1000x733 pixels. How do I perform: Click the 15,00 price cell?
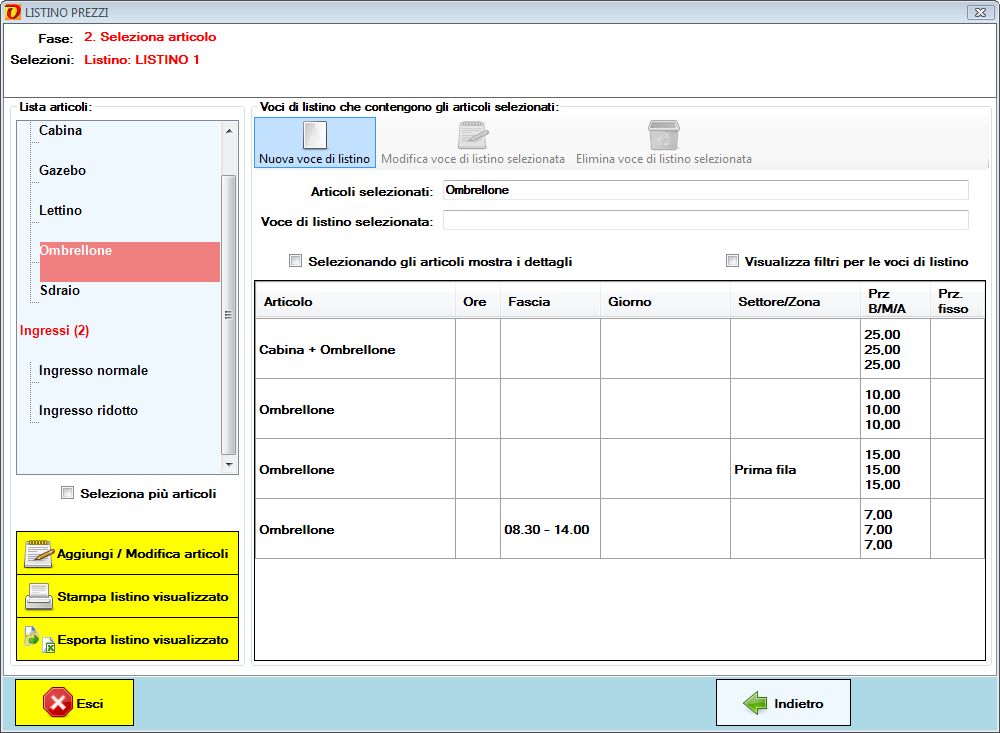pos(895,469)
